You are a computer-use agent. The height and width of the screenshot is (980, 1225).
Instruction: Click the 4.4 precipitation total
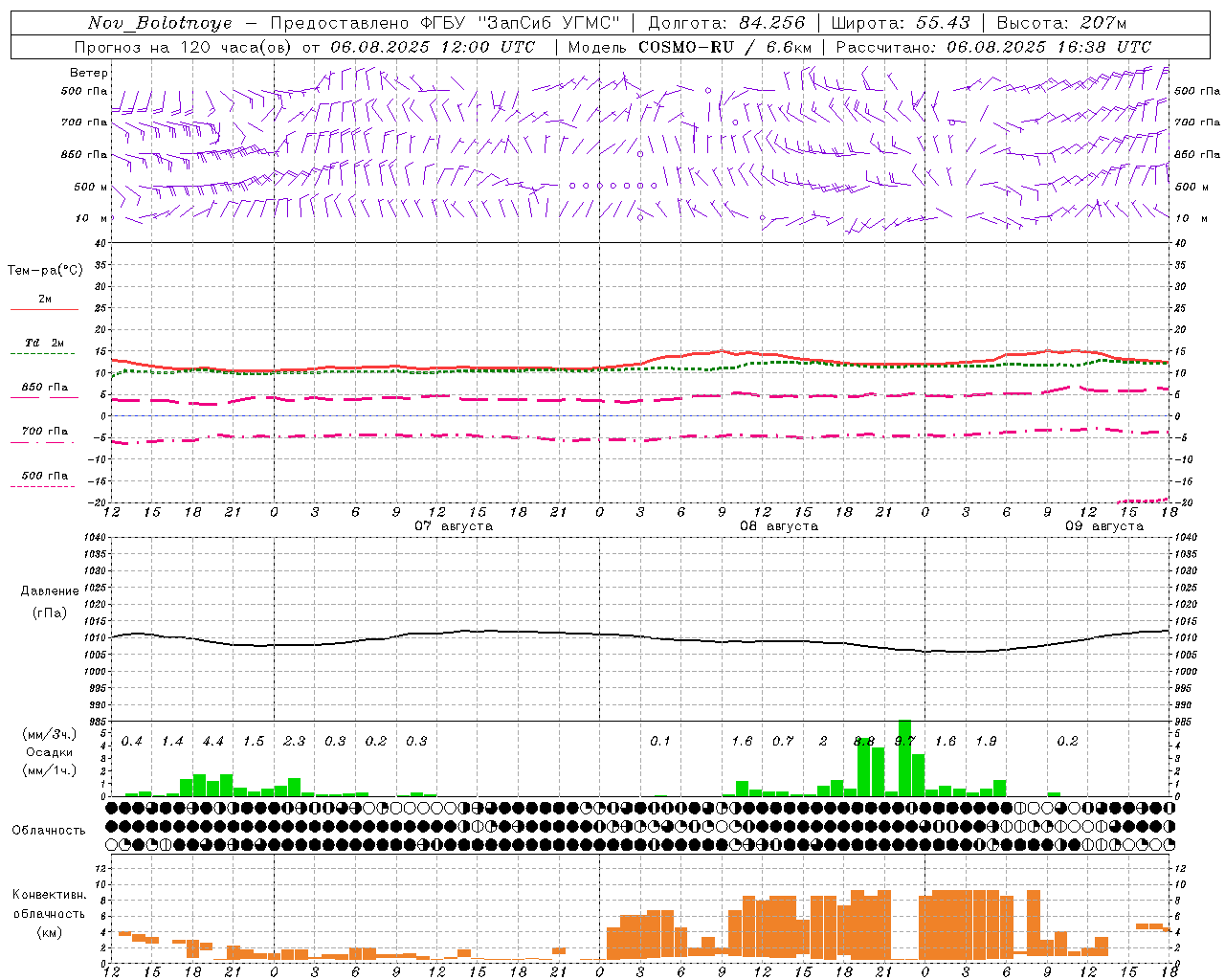[212, 742]
